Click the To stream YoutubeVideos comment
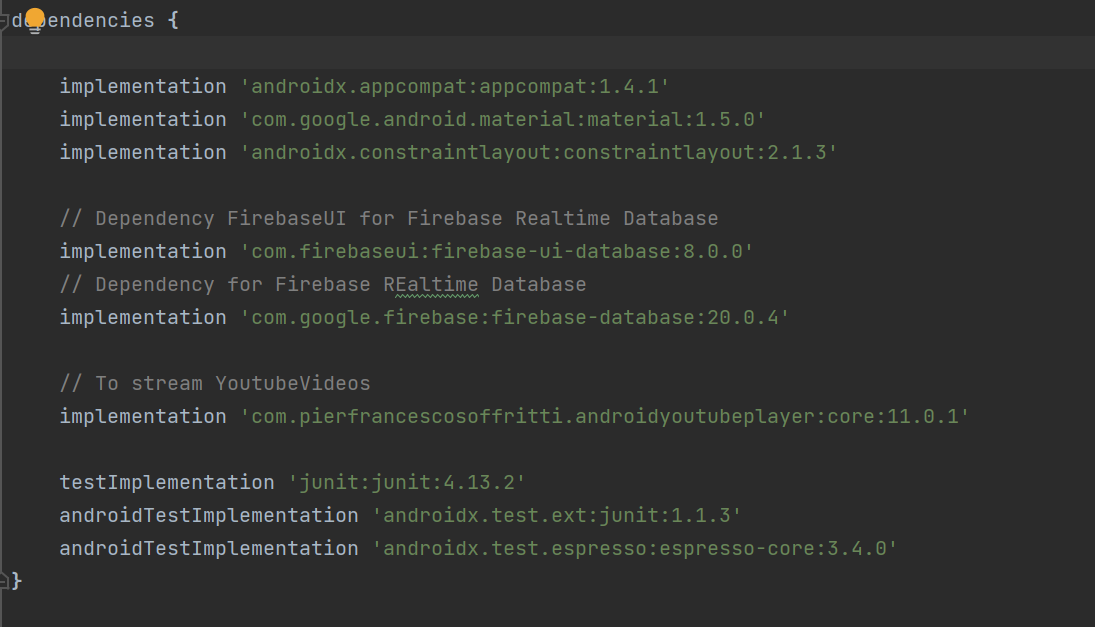1095x627 pixels. pos(215,383)
